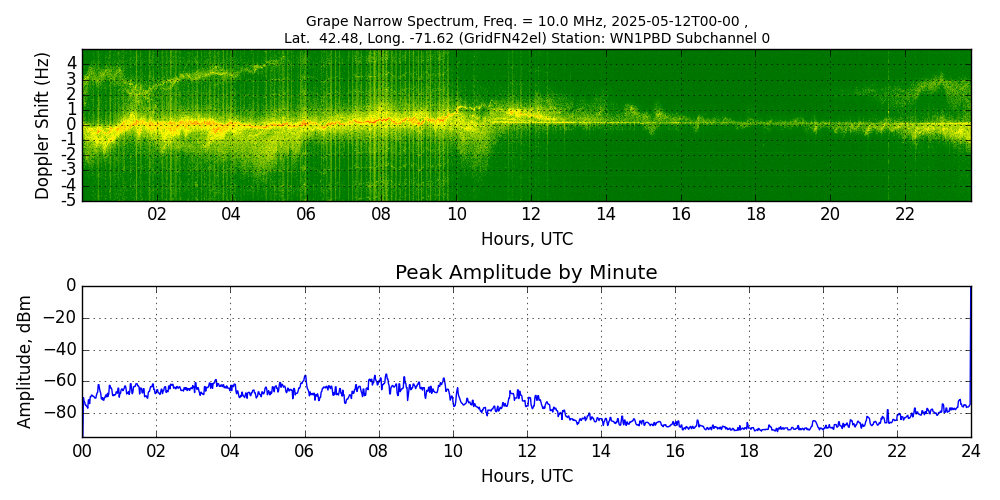Click the -40 tick on amplitude axis
This screenshot has width=1000, height=500.
tap(59, 349)
